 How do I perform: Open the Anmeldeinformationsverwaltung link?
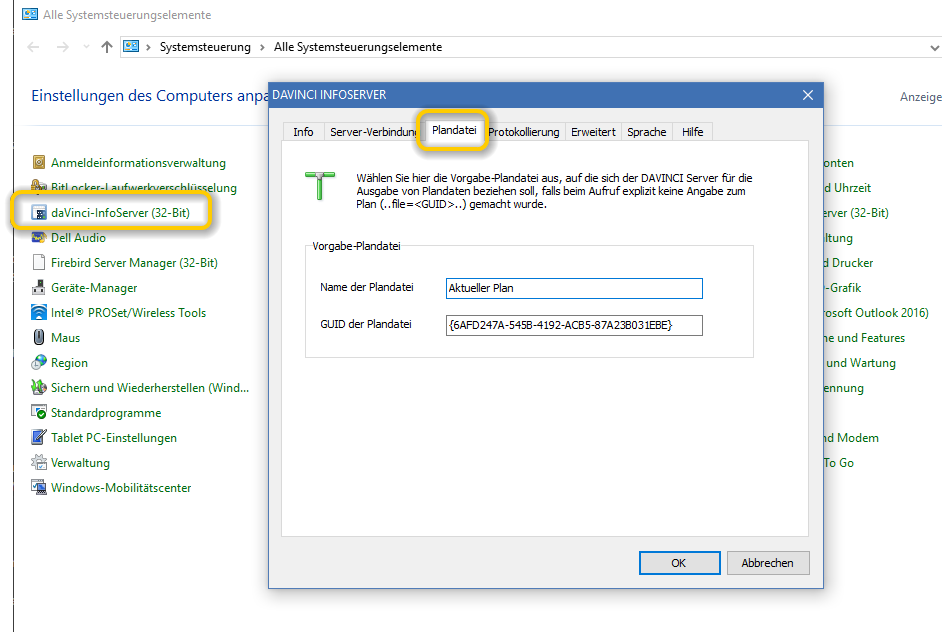(x=138, y=163)
